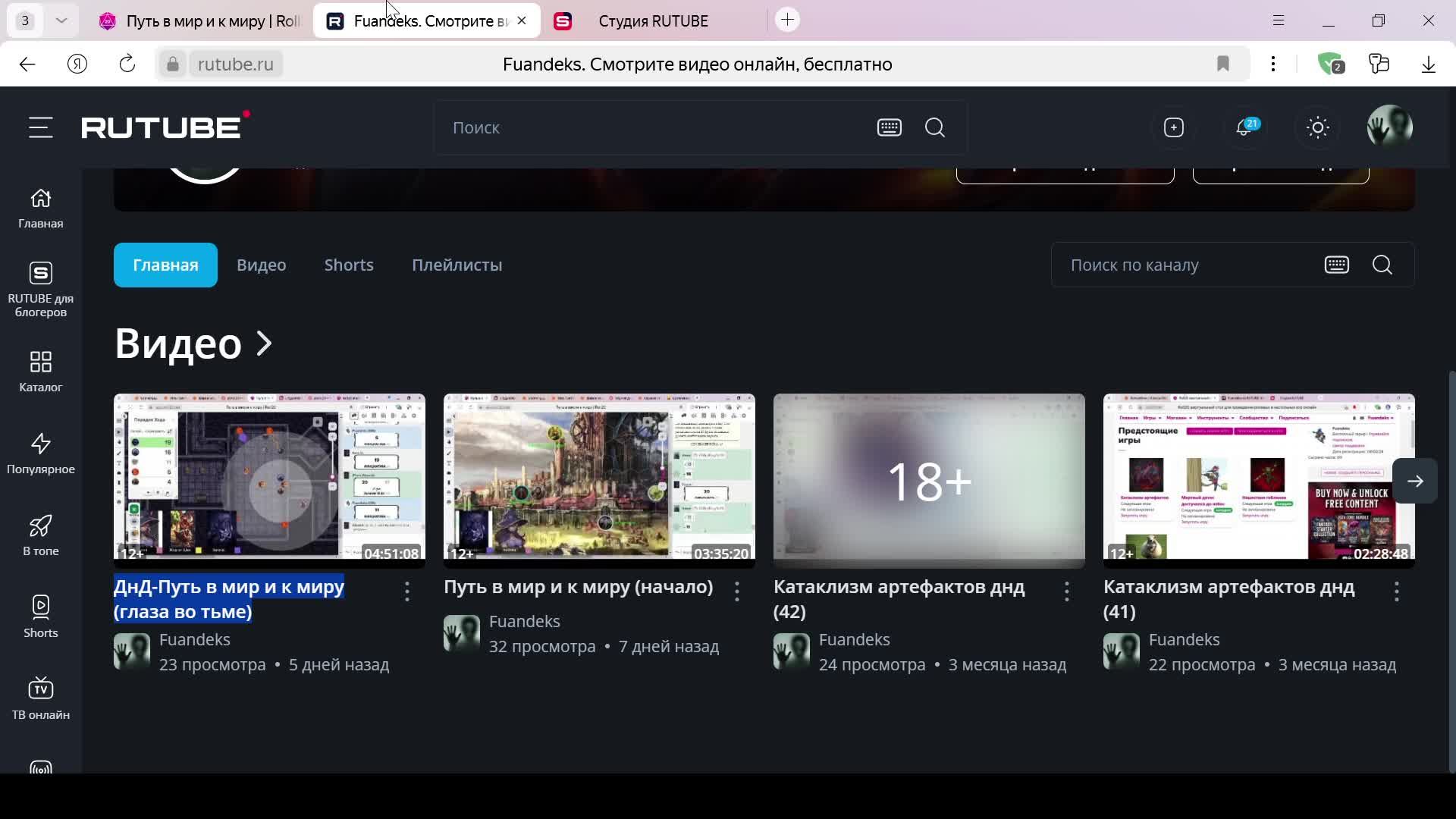Image resolution: width=1456 pixels, height=819 pixels.
Task: Open the options menu for Путь в мир и к миру (начало)
Action: pos(737,591)
